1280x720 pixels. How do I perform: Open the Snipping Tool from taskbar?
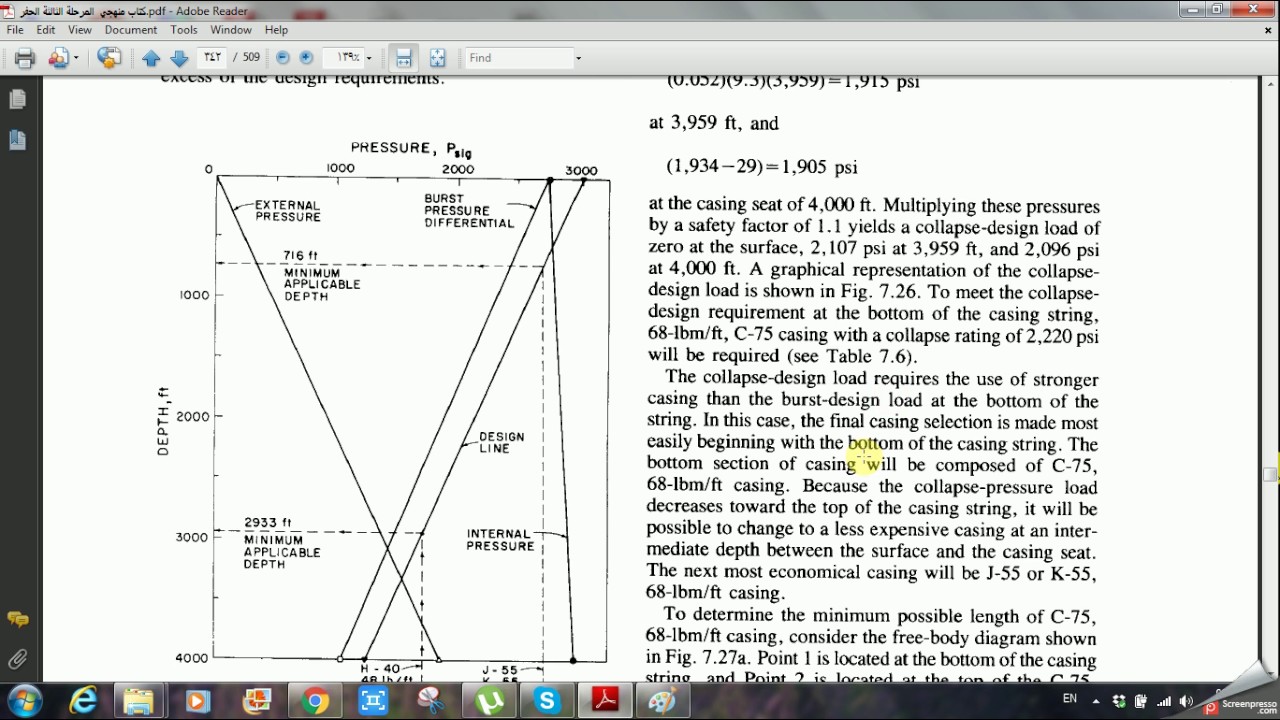[431, 701]
